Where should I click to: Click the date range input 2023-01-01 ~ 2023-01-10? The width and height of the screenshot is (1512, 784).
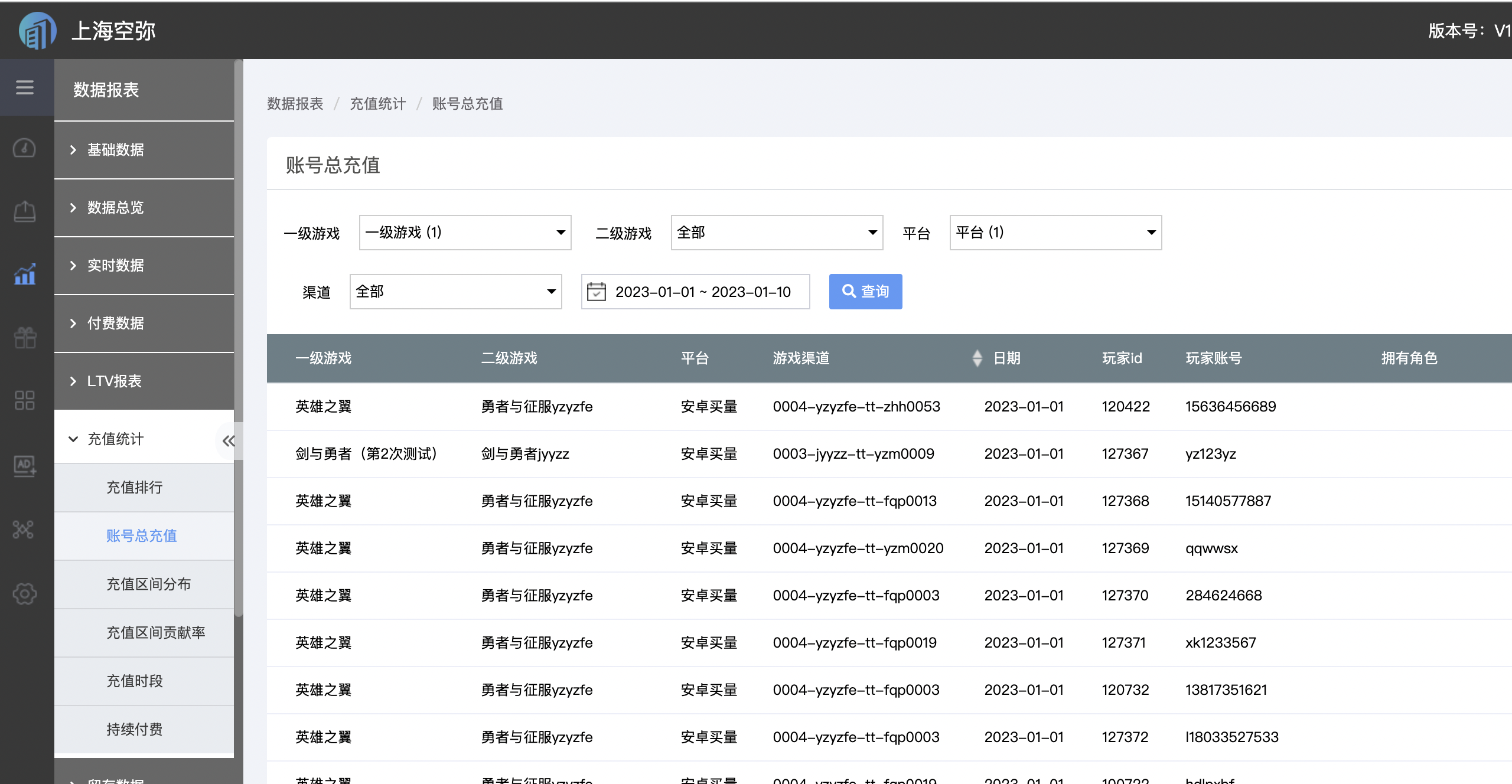[x=696, y=292]
